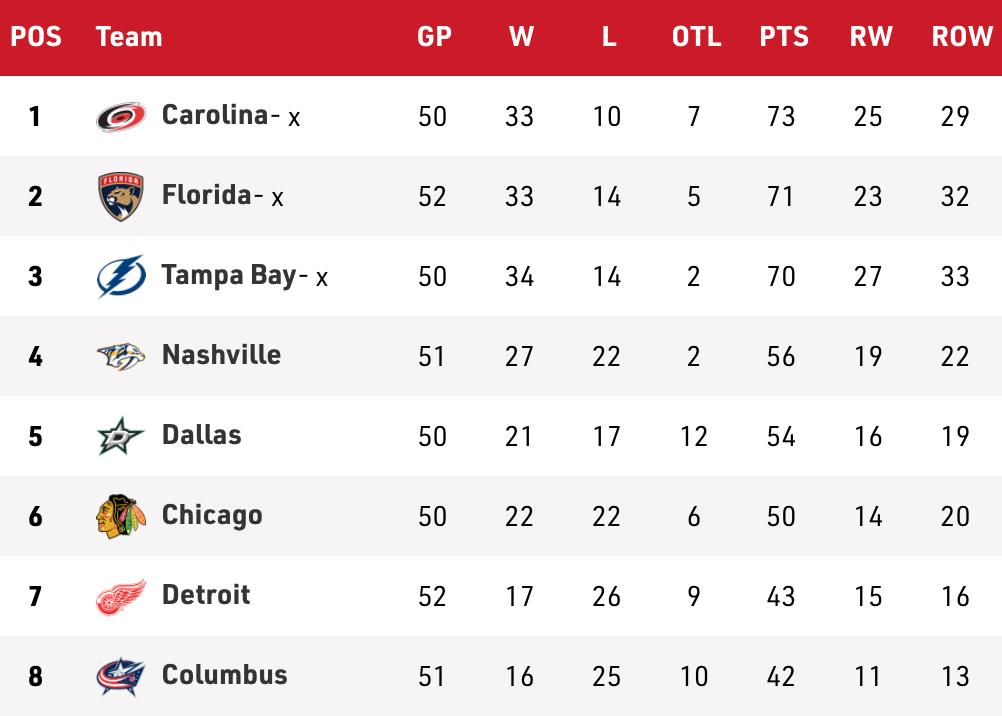Select the Nashville team name
This screenshot has height=716, width=1002.
pos(221,355)
